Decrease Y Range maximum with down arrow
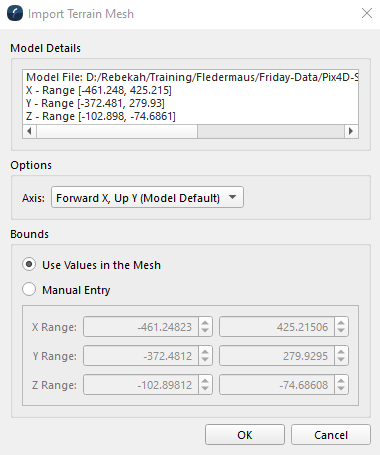This screenshot has width=380, height=455. tap(341, 360)
